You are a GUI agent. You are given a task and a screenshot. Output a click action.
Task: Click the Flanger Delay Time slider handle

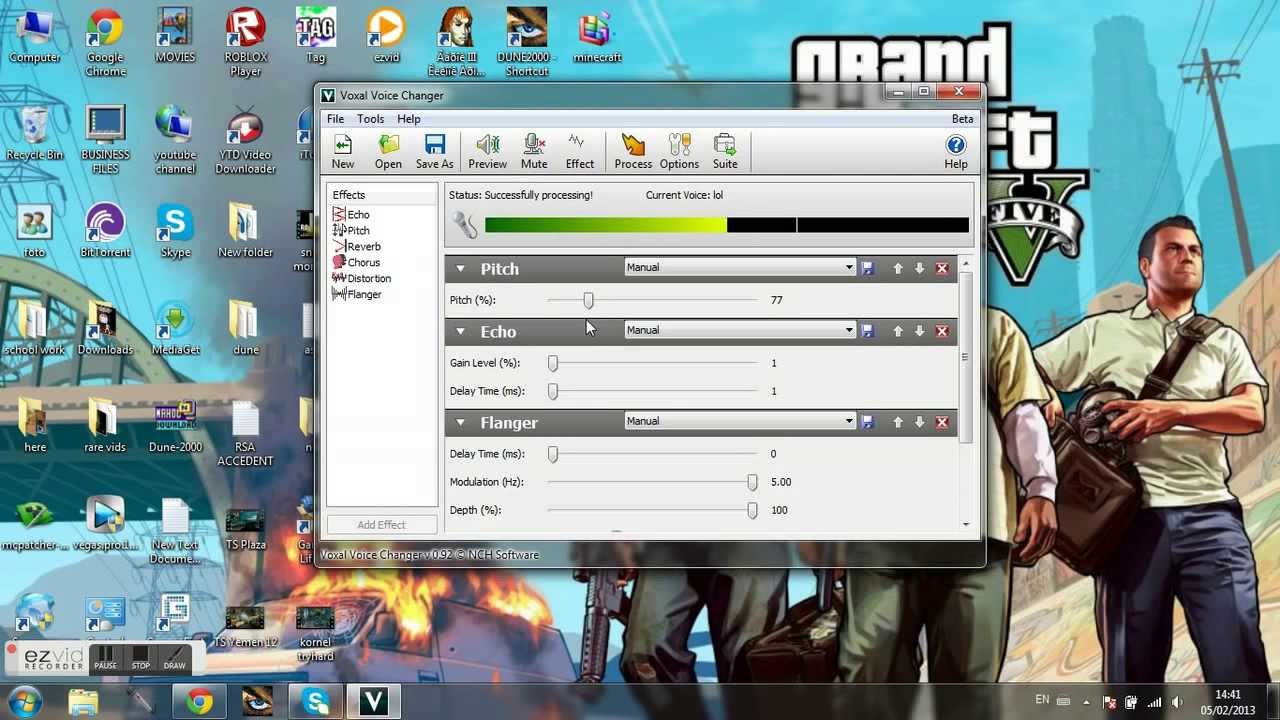(553, 454)
